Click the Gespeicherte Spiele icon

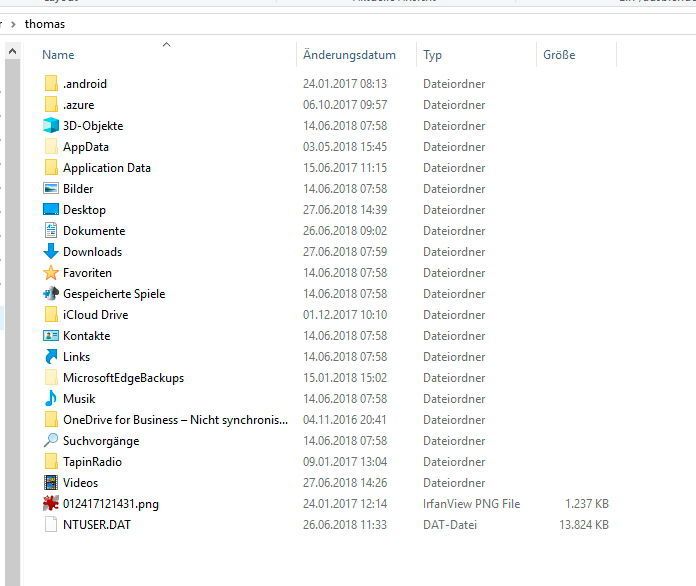click(x=51, y=293)
